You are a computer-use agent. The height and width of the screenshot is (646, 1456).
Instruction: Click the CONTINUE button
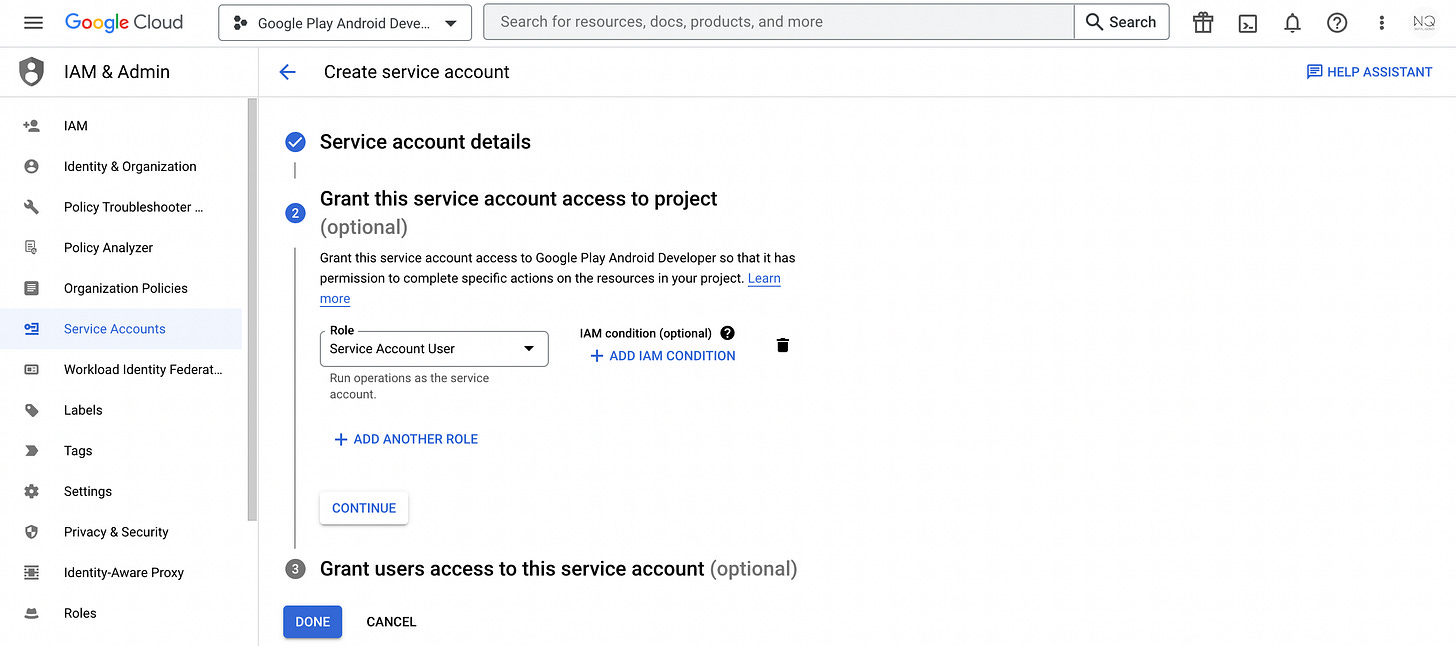point(364,508)
